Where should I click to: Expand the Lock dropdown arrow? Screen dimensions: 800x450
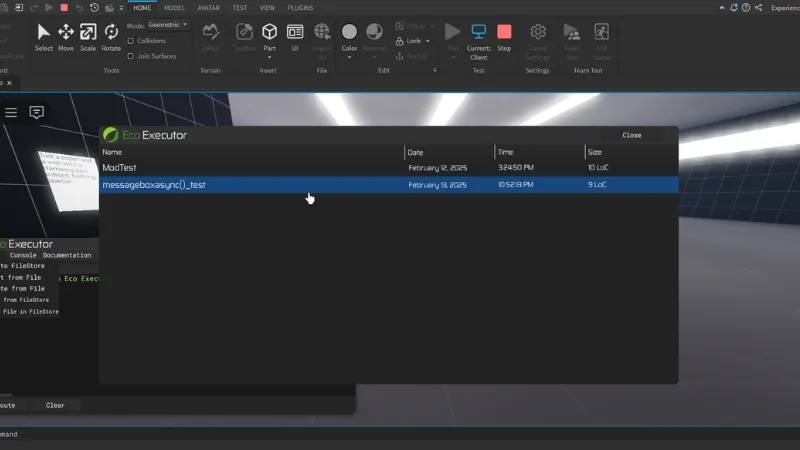428,41
